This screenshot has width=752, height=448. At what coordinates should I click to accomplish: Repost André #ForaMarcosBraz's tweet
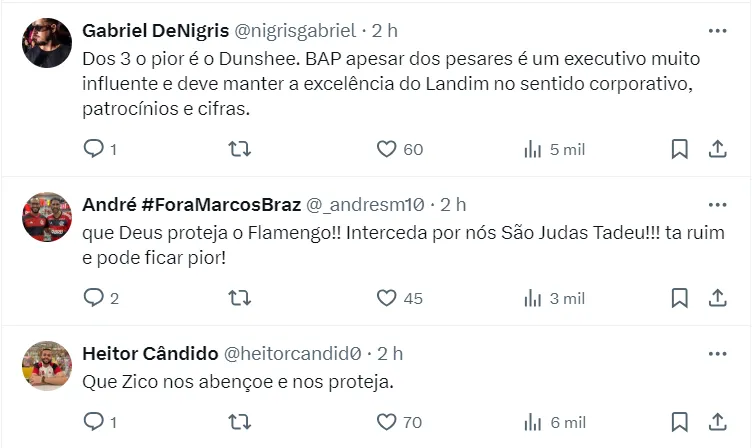coord(240,297)
